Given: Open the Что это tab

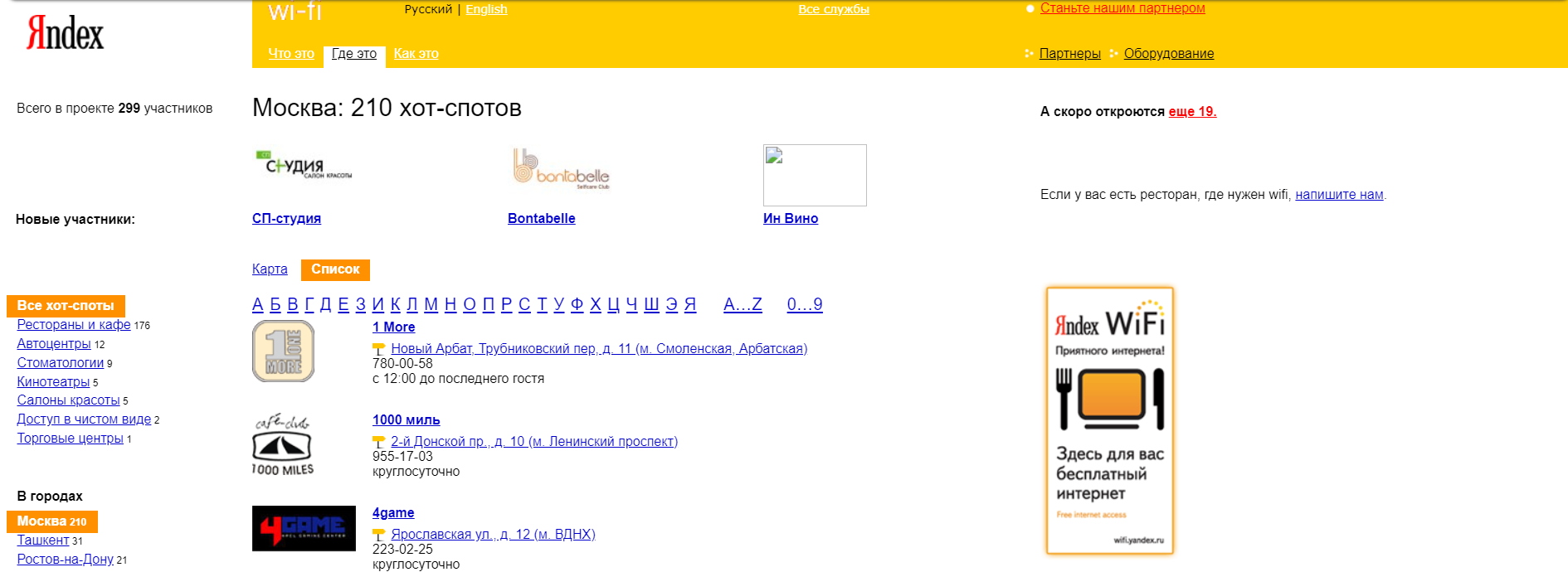Looking at the screenshot, I should [x=291, y=53].
